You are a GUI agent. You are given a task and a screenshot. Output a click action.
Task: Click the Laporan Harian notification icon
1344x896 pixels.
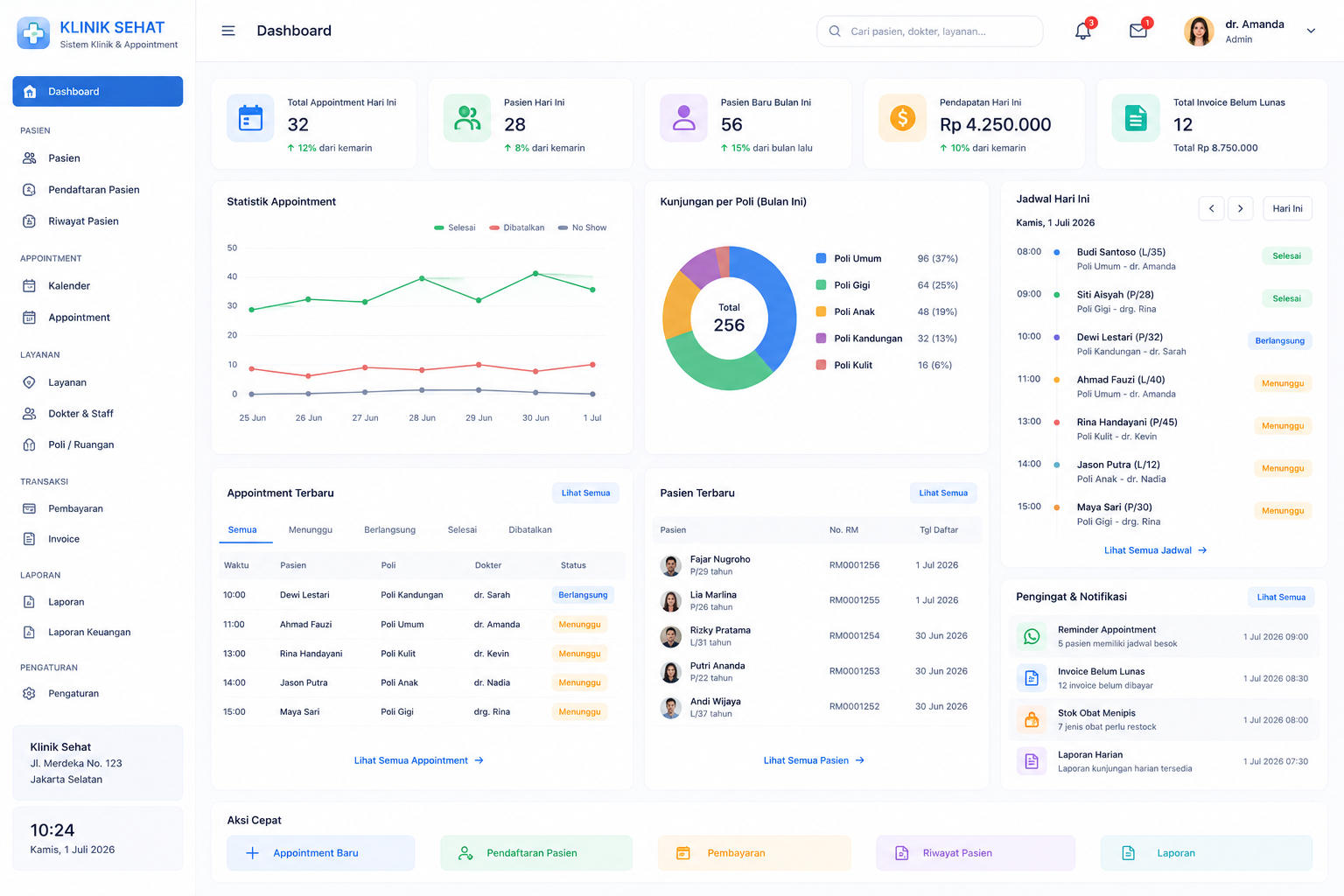[x=1032, y=761]
